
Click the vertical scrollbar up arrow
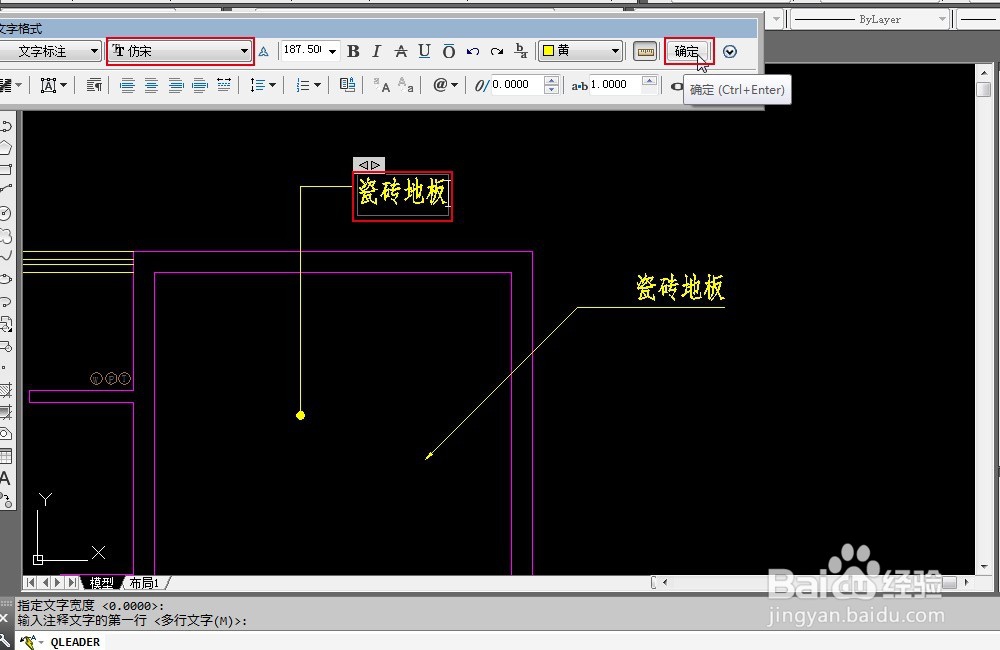(983, 72)
